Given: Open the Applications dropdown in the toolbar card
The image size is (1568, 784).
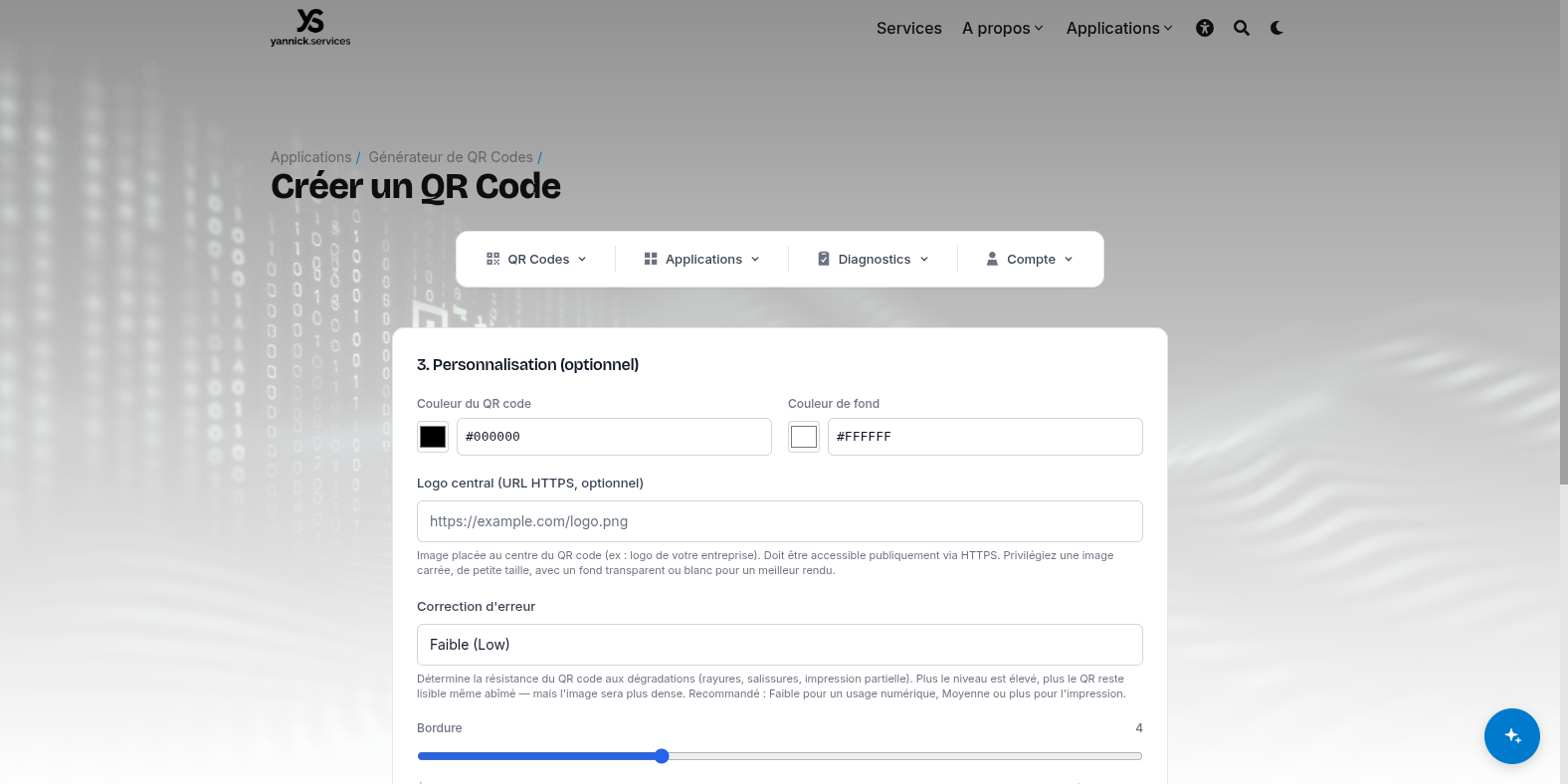Looking at the screenshot, I should click(701, 259).
